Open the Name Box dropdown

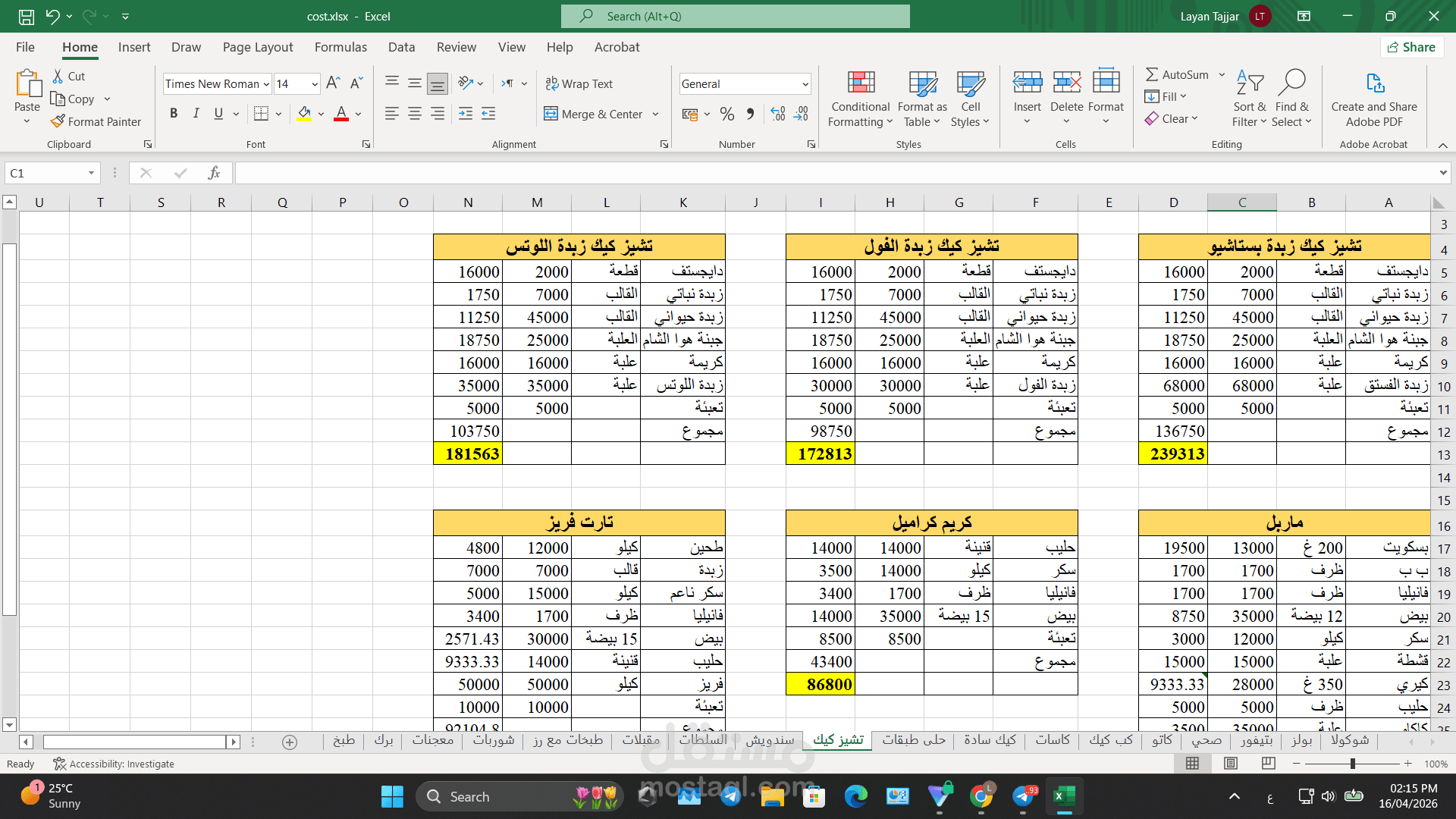coord(91,173)
